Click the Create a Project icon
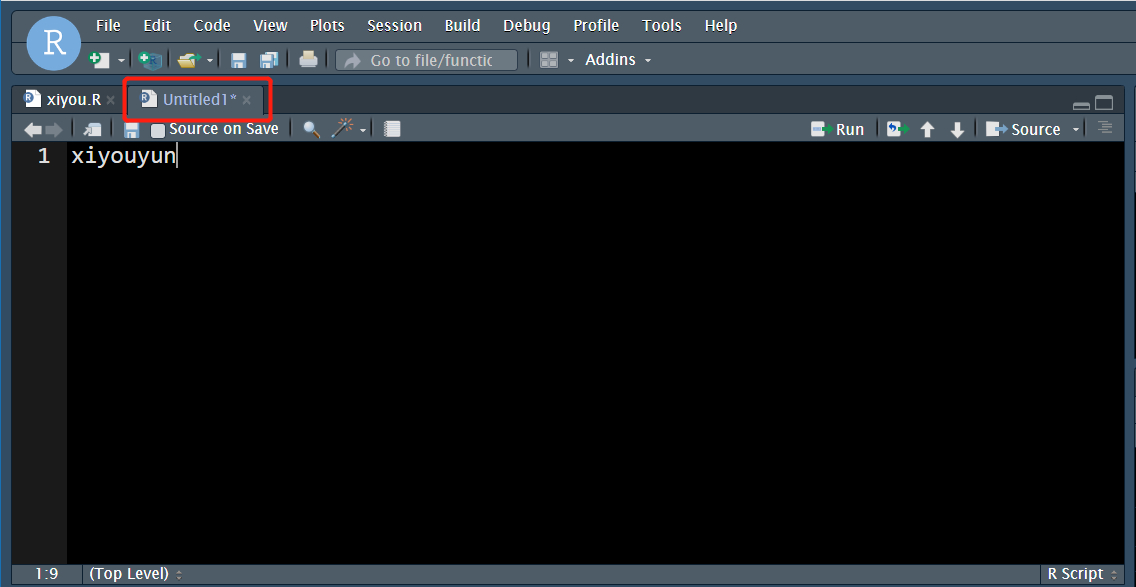Screen dimensions: 1136x587 pos(149,60)
